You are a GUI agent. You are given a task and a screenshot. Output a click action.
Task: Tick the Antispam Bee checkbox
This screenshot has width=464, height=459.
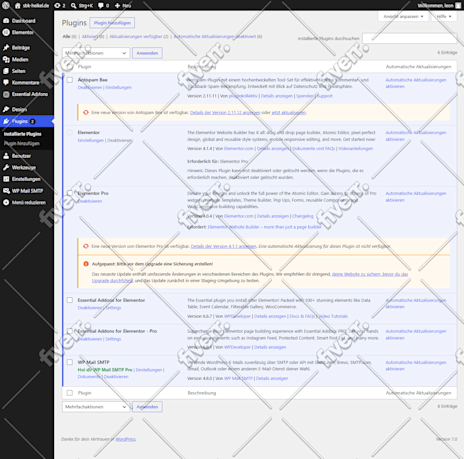(70, 80)
